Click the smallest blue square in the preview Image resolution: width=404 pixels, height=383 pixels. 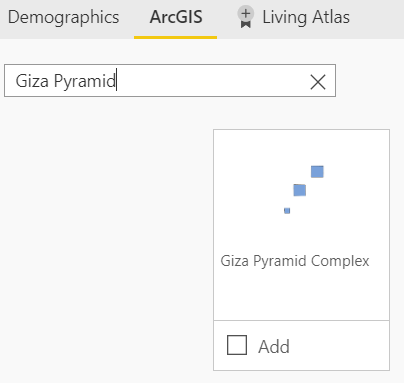[287, 211]
